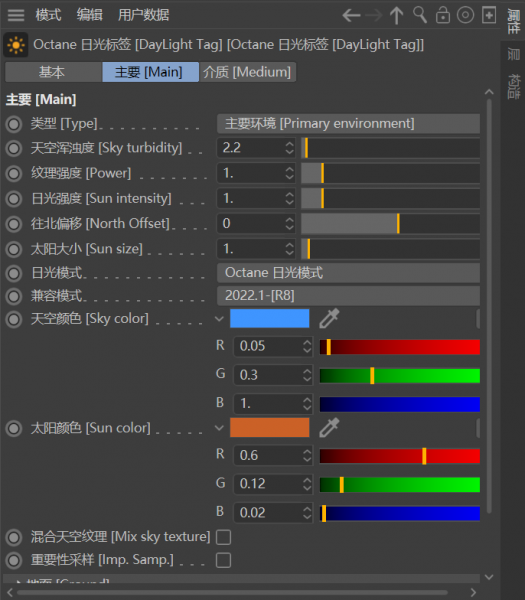Click the up arrow navigation icon
This screenshot has height=600, width=525.
click(x=396, y=16)
